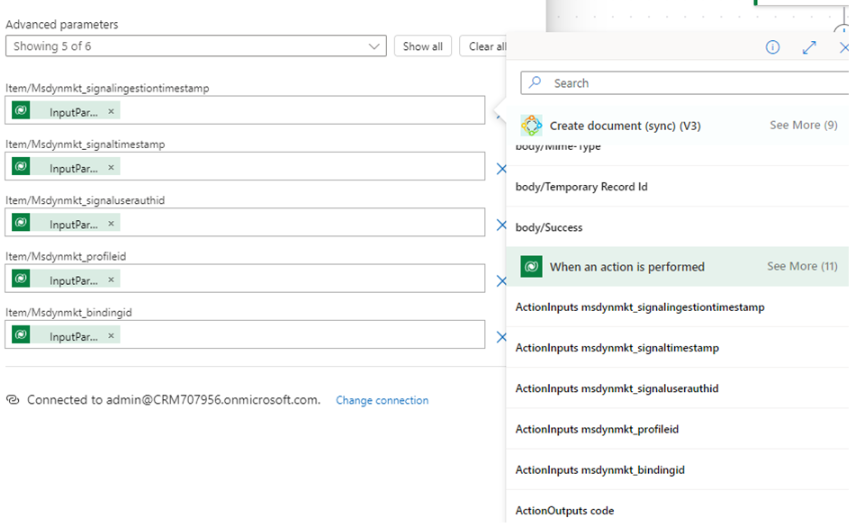The height and width of the screenshot is (530, 849).
Task: Expand the dynamic content panel with arrows icon
Action: coord(809,48)
